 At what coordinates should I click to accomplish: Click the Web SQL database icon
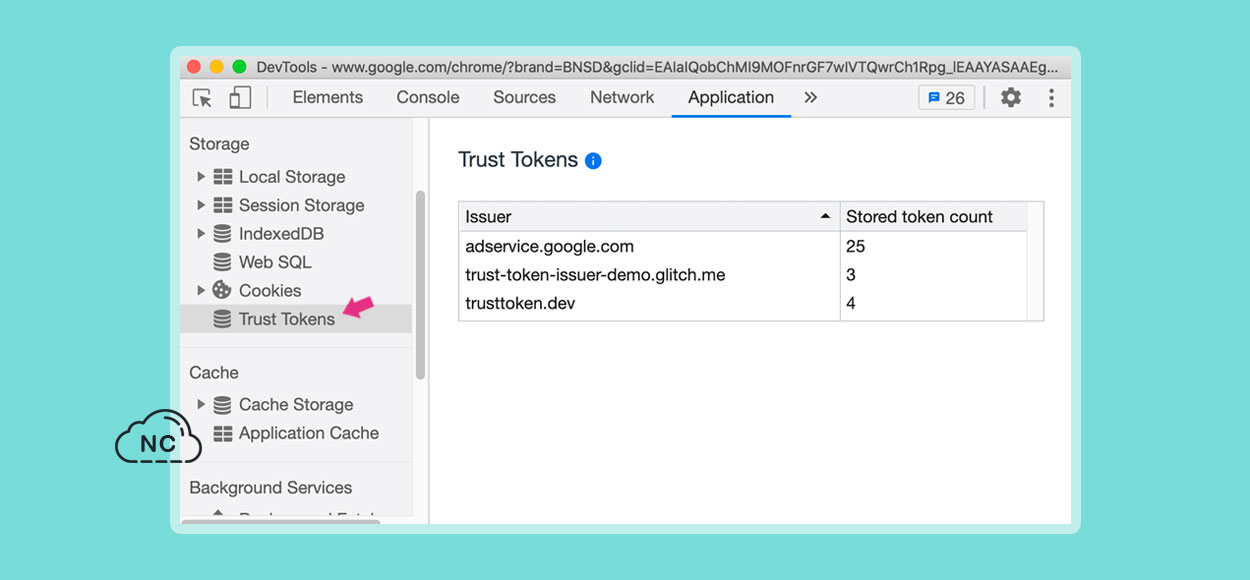(222, 262)
